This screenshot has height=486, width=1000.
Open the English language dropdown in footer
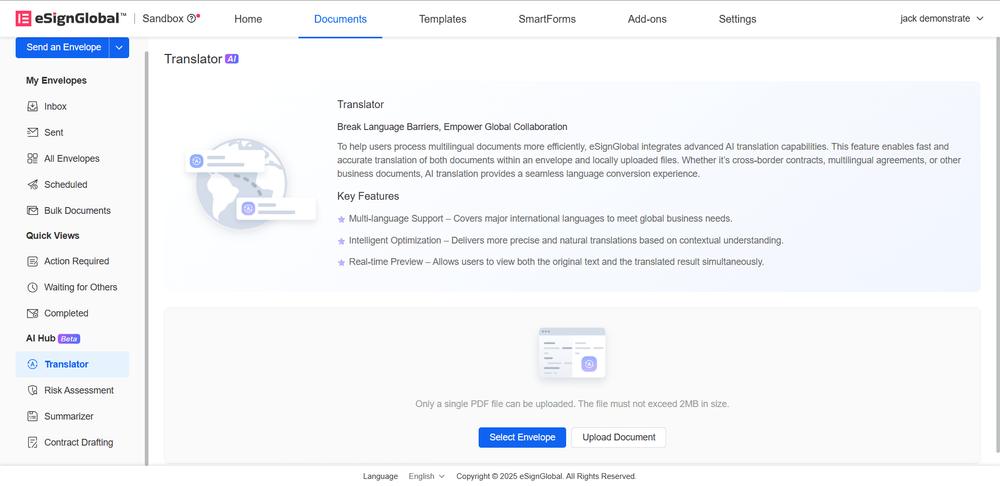pos(427,476)
